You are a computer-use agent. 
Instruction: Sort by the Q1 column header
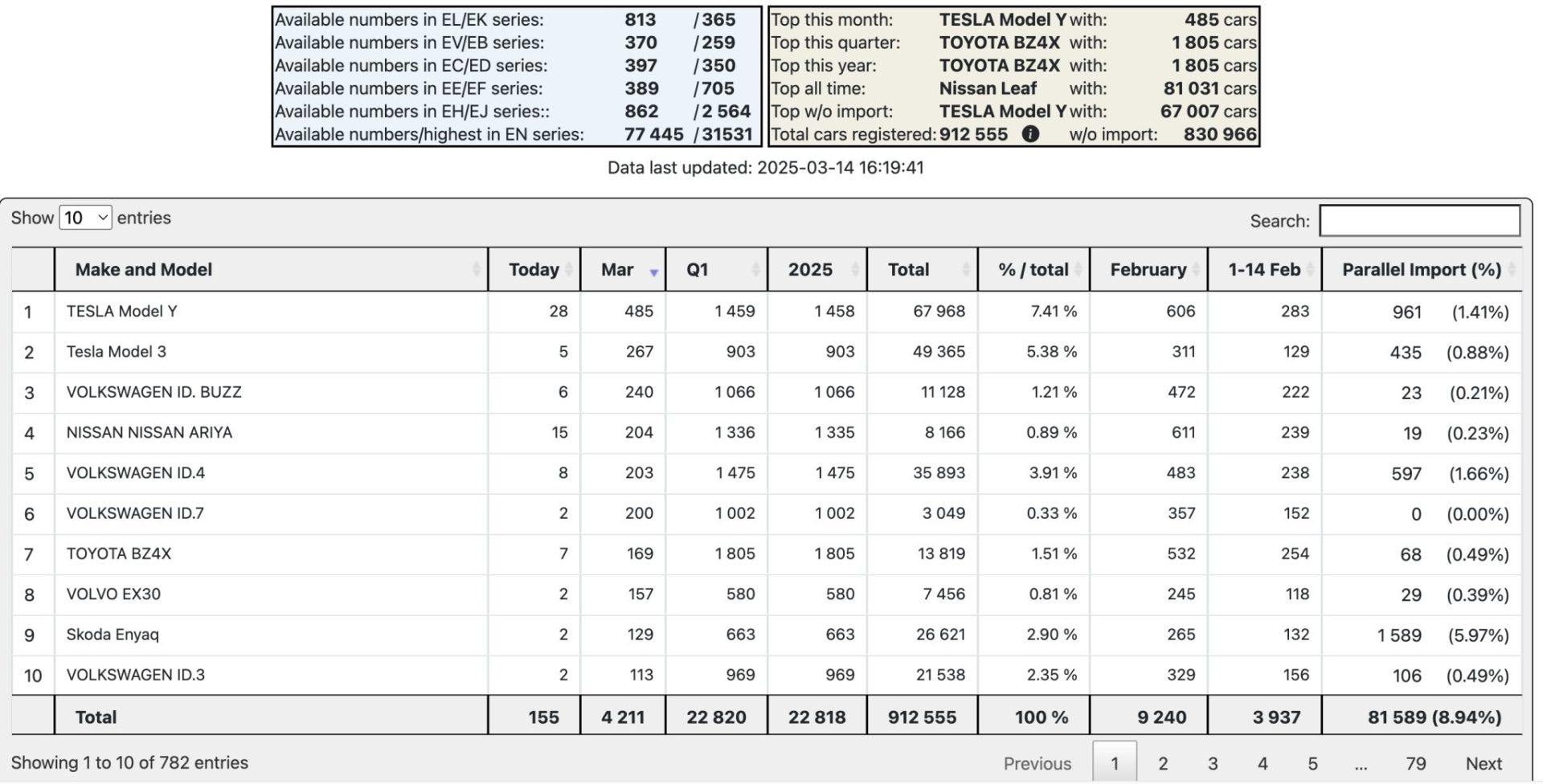pos(698,270)
